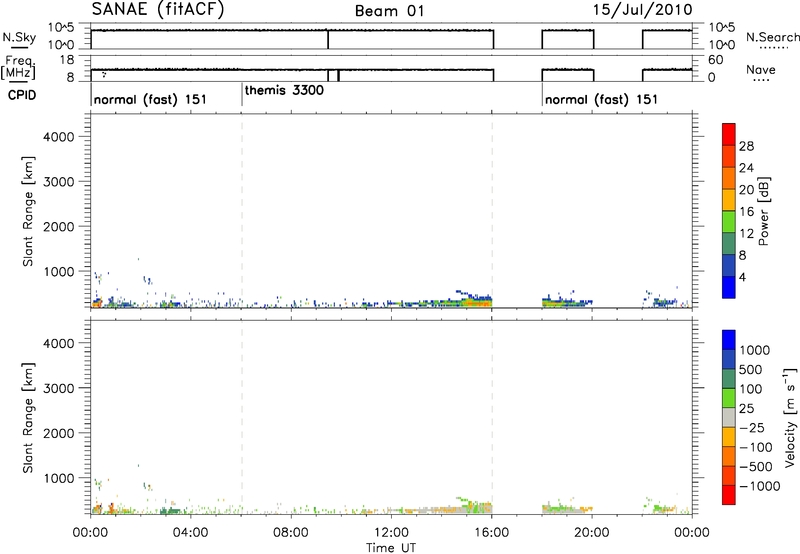Click the '500' label on velocity color bar

pos(751,369)
